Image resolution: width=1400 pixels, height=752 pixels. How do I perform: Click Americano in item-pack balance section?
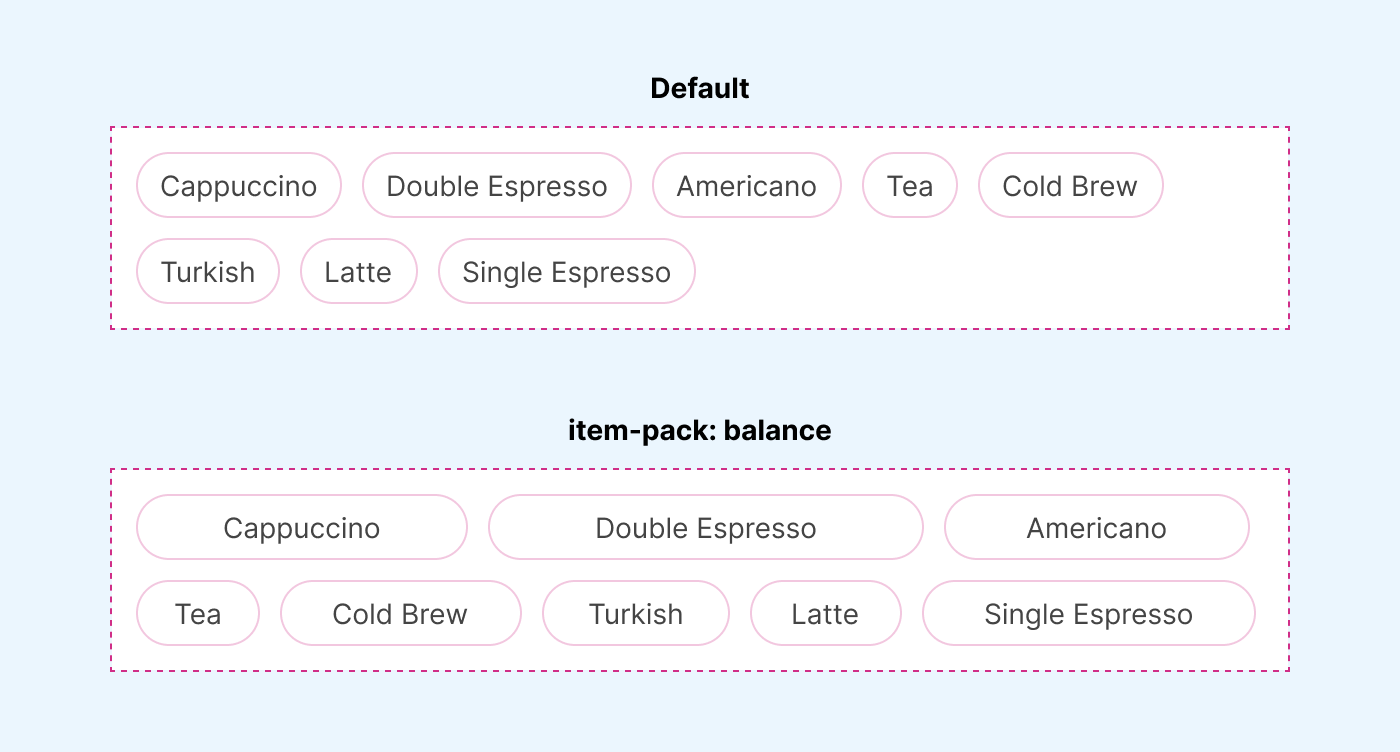tap(1097, 528)
